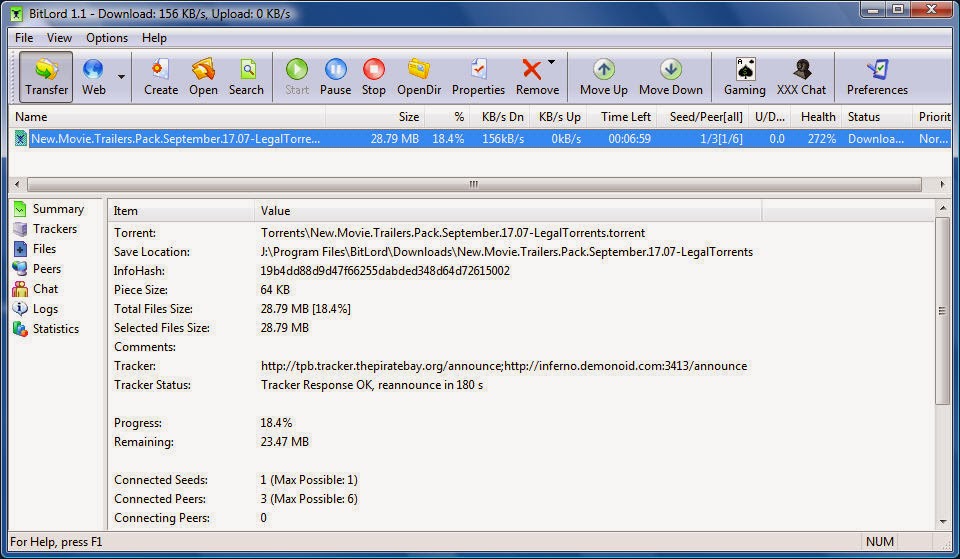Create a new torrent

pos(161,77)
